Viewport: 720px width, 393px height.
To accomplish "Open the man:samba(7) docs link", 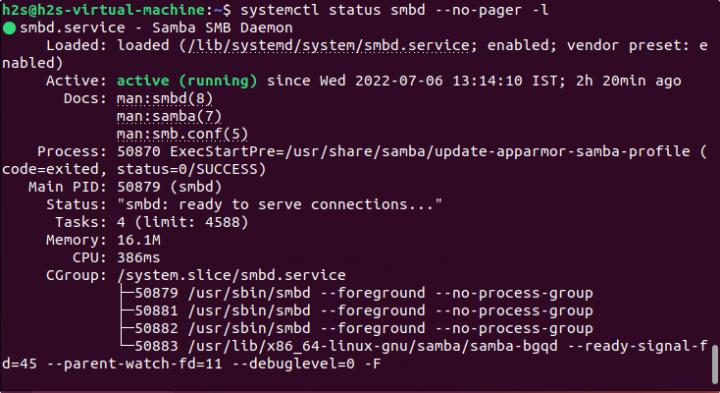I will point(169,116).
